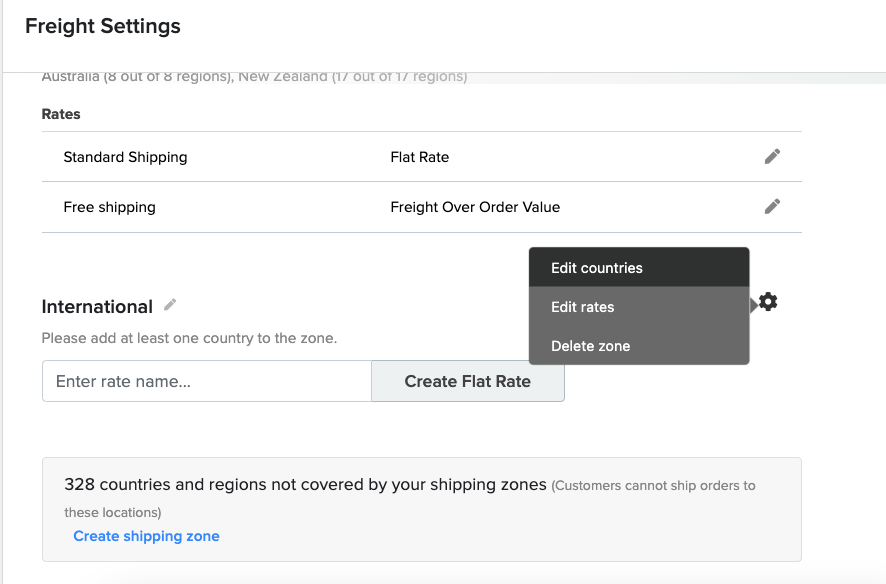Click Freight Over Order Value cell

click(x=475, y=207)
